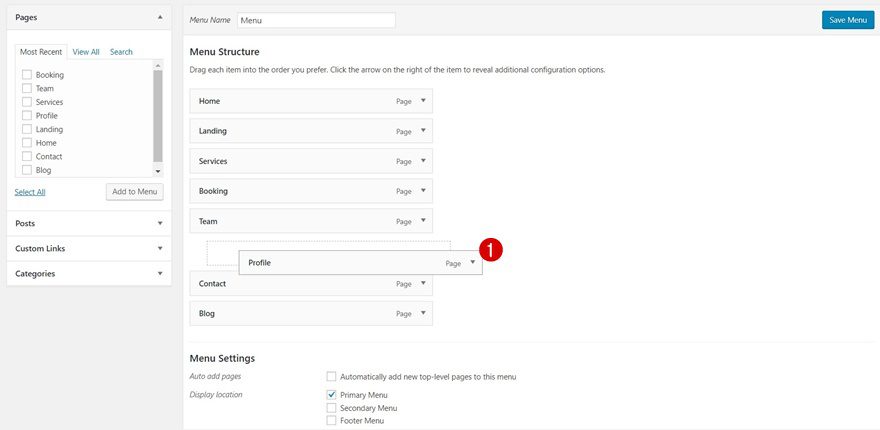880x430 pixels.
Task: Switch to the View All tab
Action: 86,52
